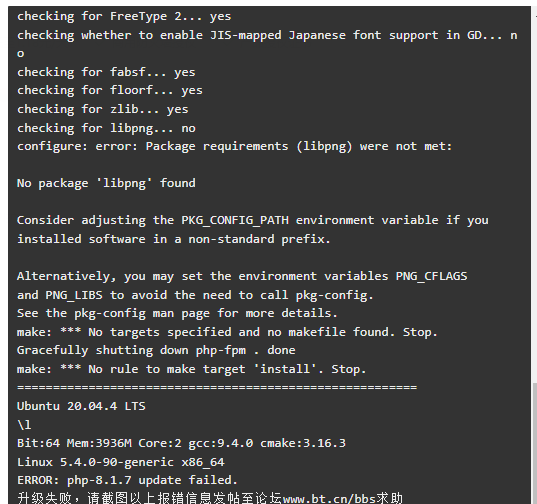Click the 'Ubuntu 20.04.4 LTS' text
The width and height of the screenshot is (537, 504).
coord(81,406)
